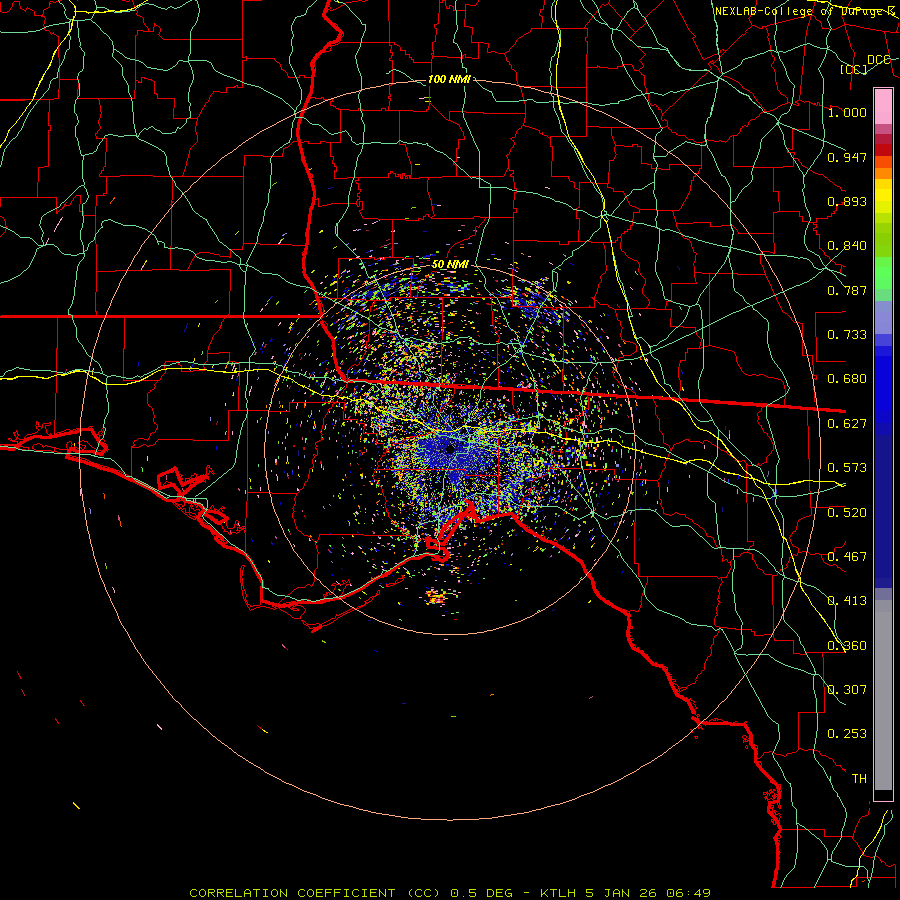Click the 0.520 scale value
900x900 pixels.
(847, 513)
